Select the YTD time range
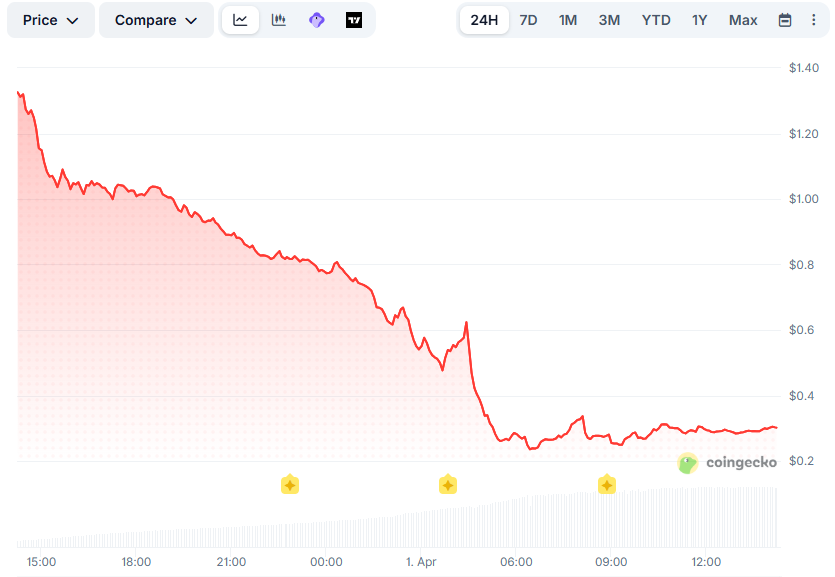 point(655,19)
